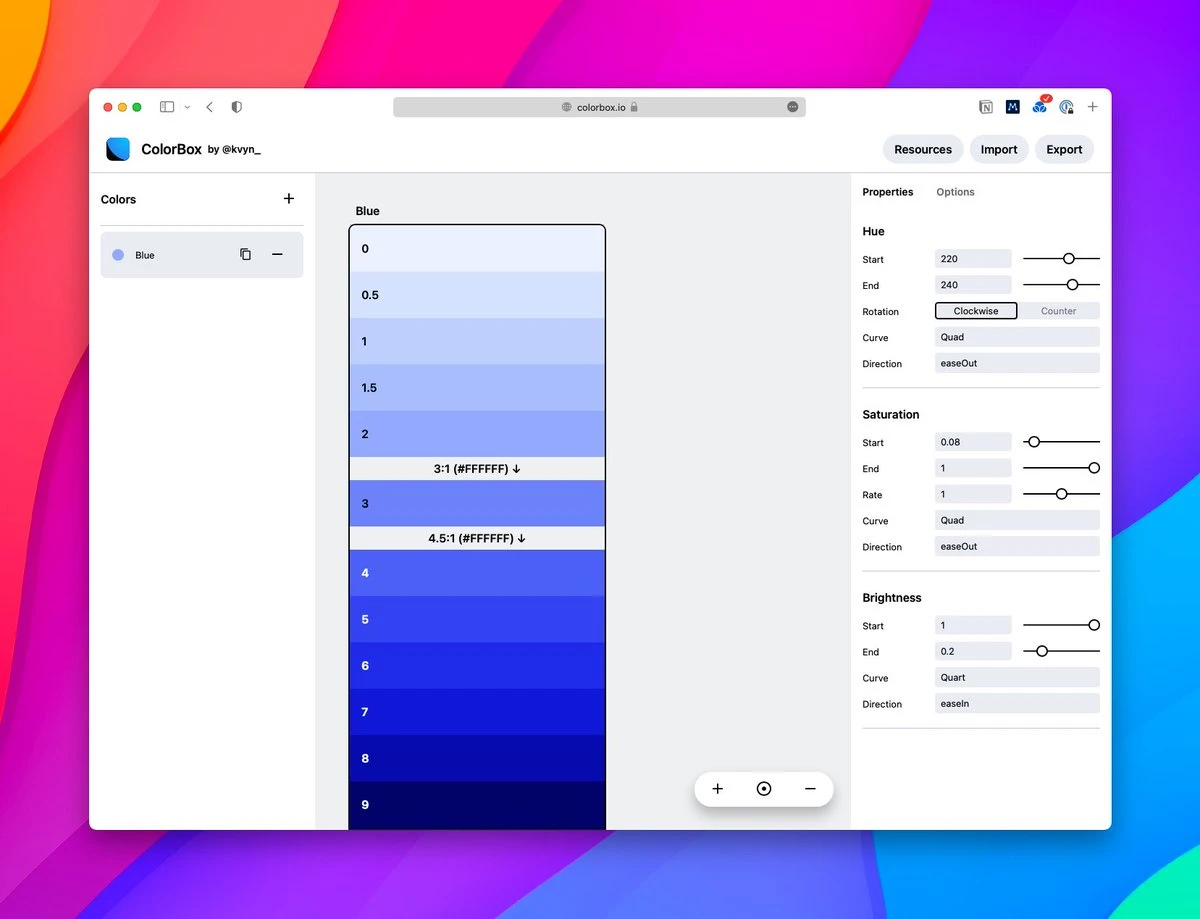Viewport: 1200px width, 919px height.
Task: Duplicate the Blue color palette
Action: click(x=245, y=255)
